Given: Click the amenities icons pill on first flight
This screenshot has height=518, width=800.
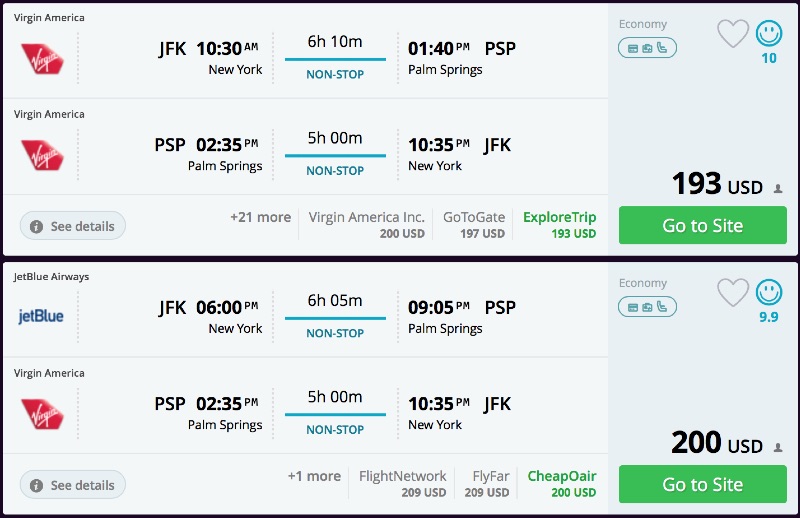Looking at the screenshot, I should tap(647, 47).
